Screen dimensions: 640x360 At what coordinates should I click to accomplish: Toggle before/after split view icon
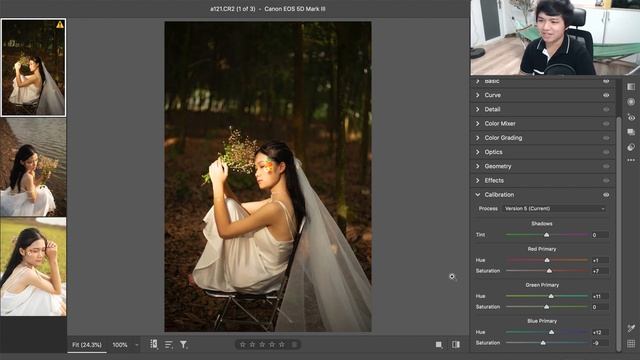click(x=456, y=344)
